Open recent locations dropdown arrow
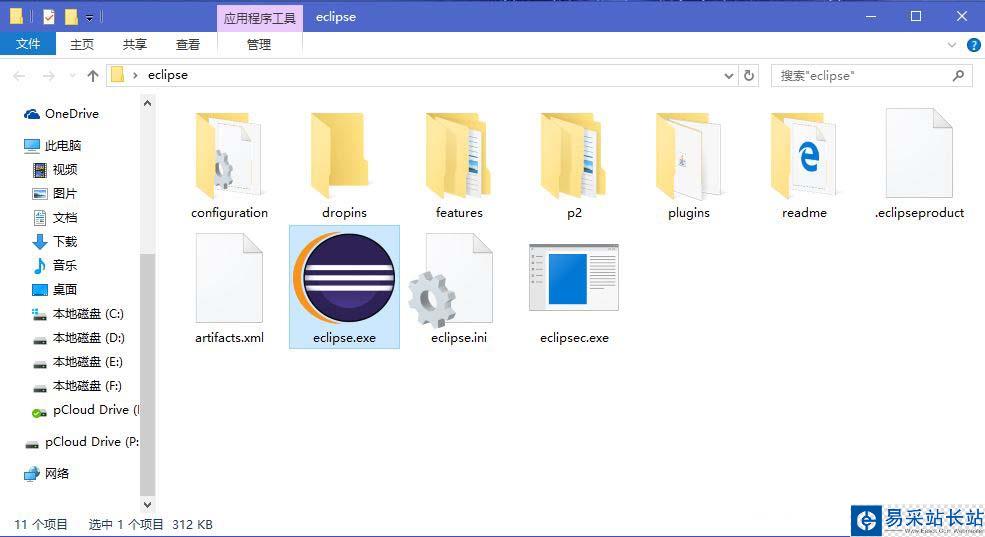The width and height of the screenshot is (985, 537). [72, 76]
